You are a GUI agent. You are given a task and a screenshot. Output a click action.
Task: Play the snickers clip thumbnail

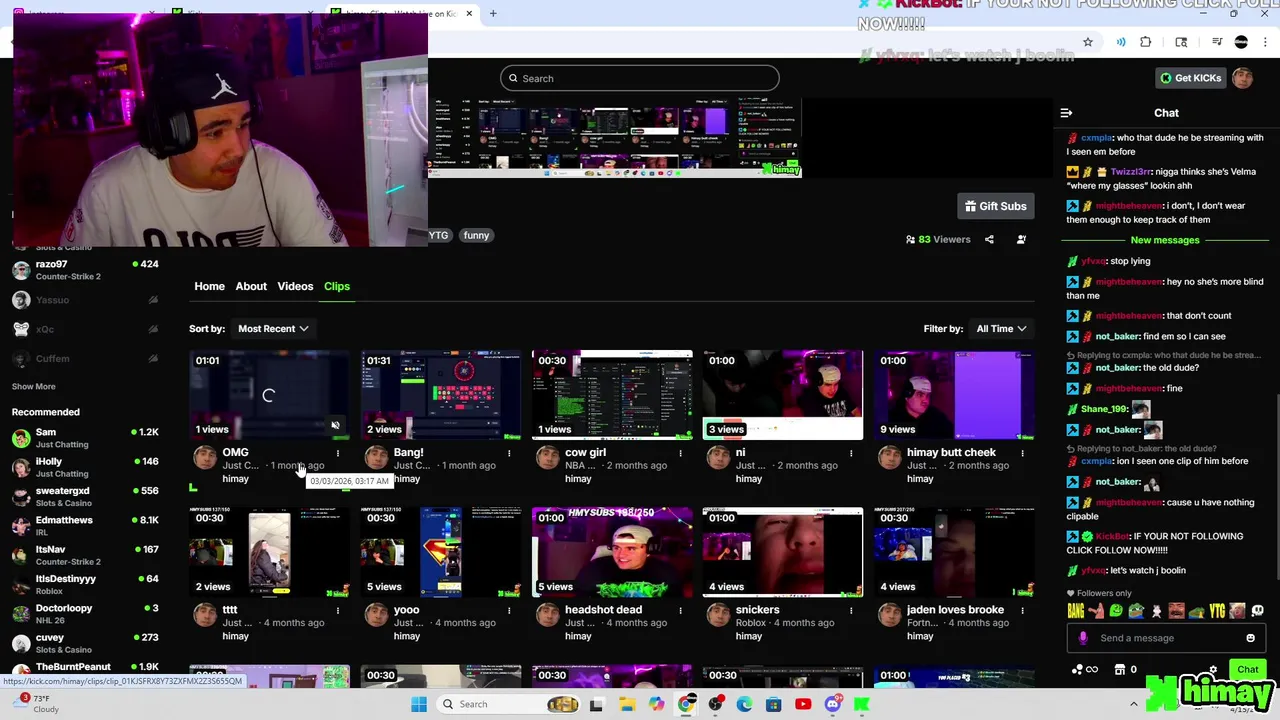click(x=783, y=552)
